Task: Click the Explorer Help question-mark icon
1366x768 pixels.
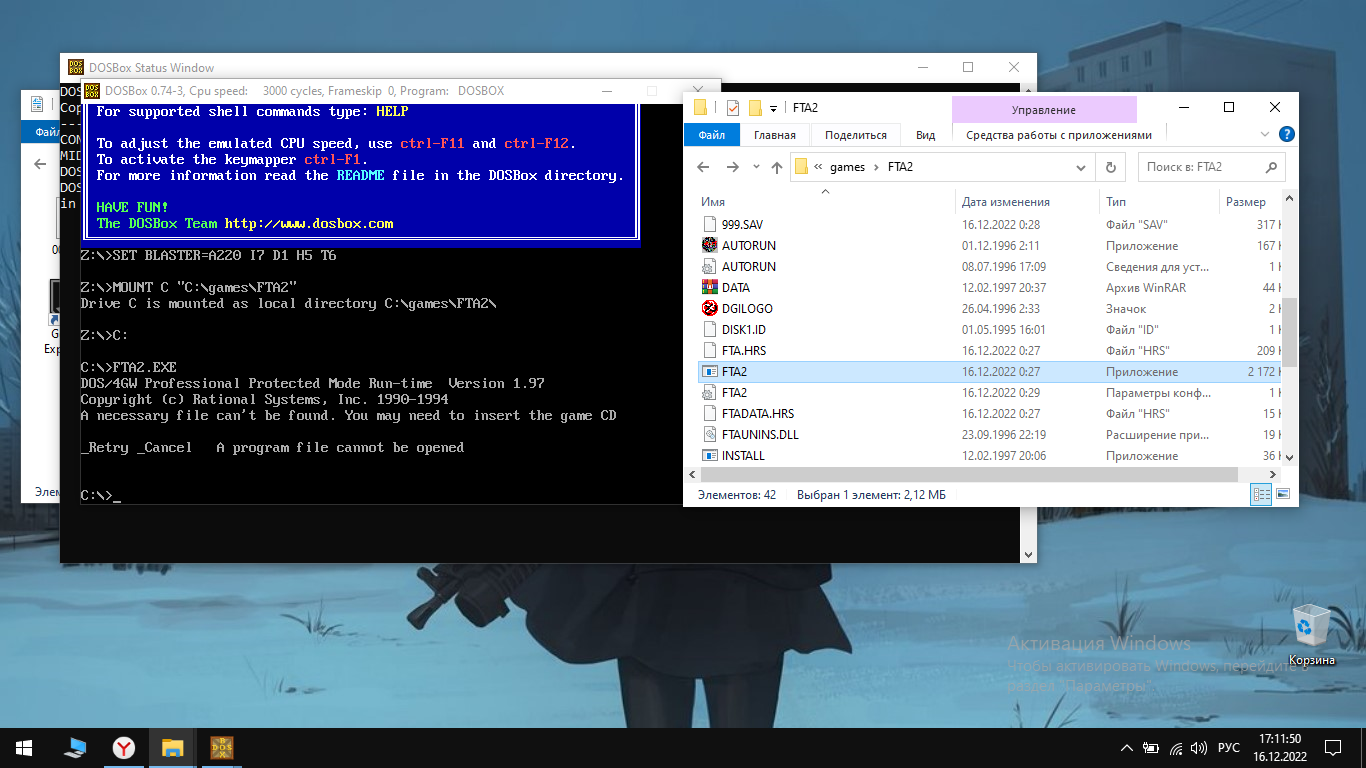Action: 1286,135
